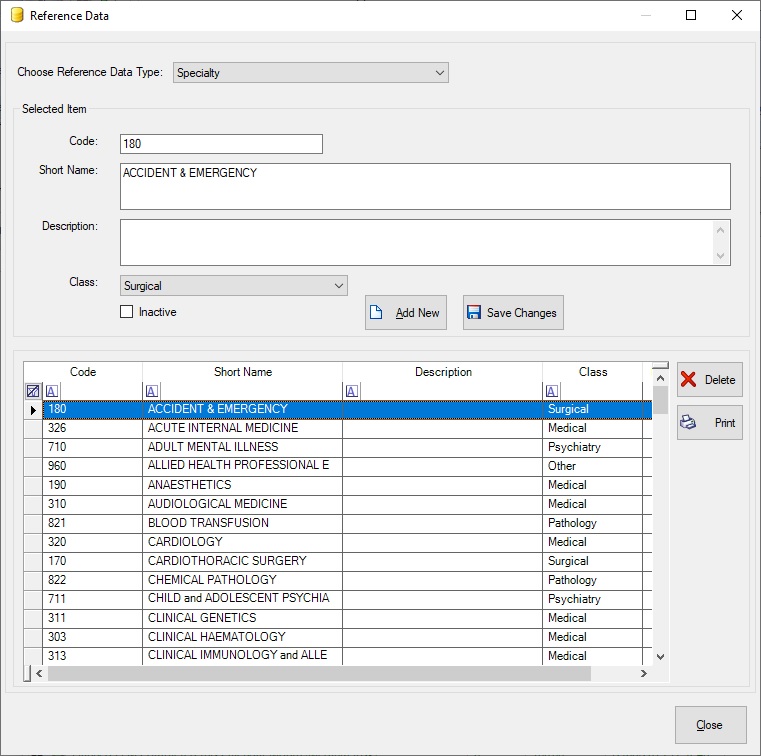
Task: Select the CLINICAL GENETICS row
Action: point(338,618)
